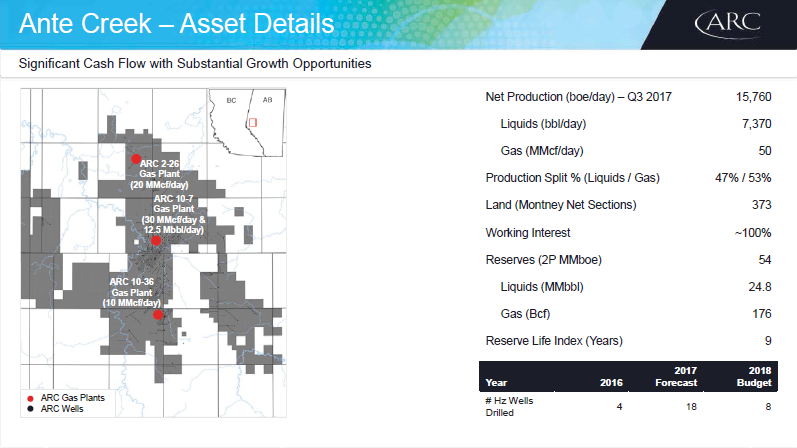This screenshot has height=448, width=797.
Task: Click the 'AB' label on inset map
Action: 267,100
